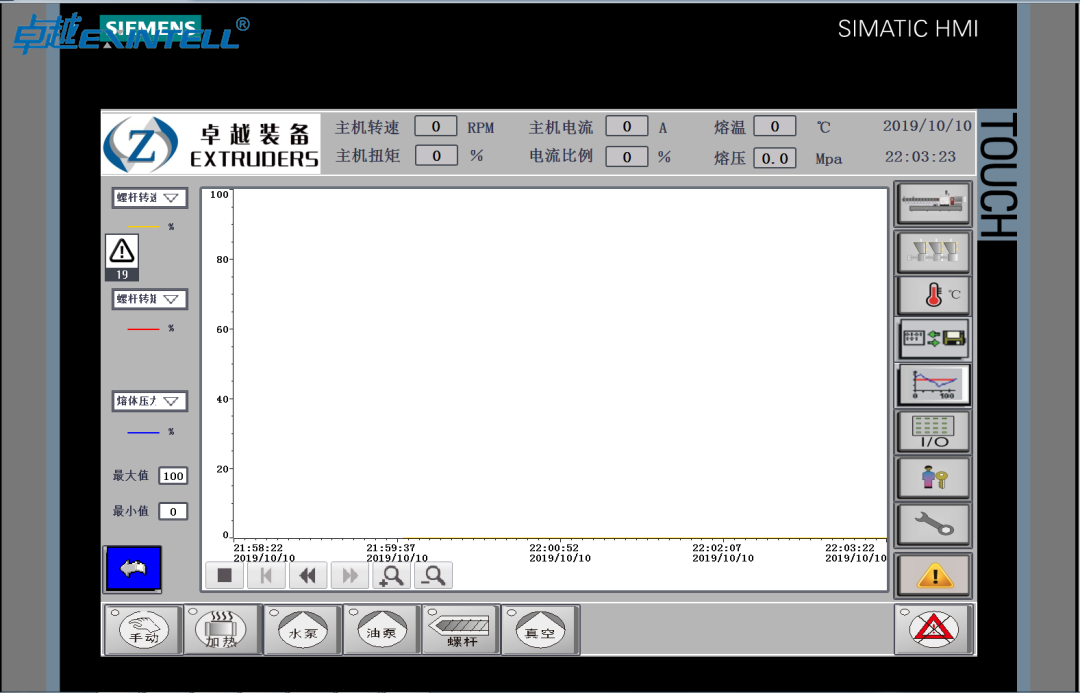Open the temperature thermometer screen
This screenshot has height=693, width=1080.
point(933,296)
